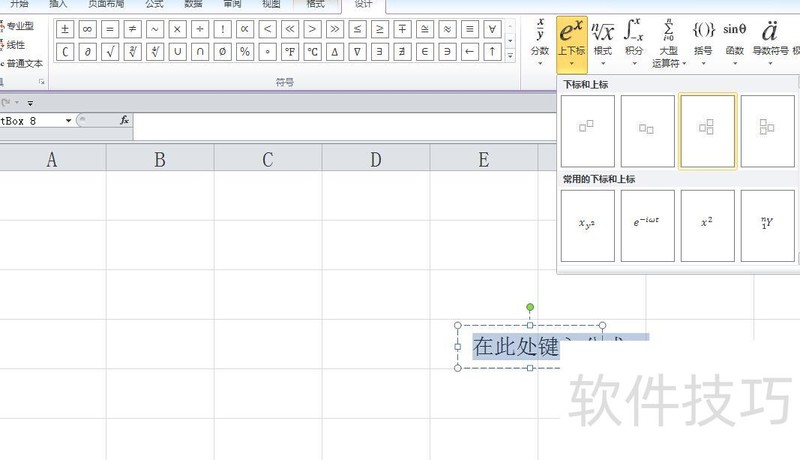Image resolution: width=800 pixels, height=460 pixels.
Task: Insert the plus-minus symbol
Action: point(65,29)
